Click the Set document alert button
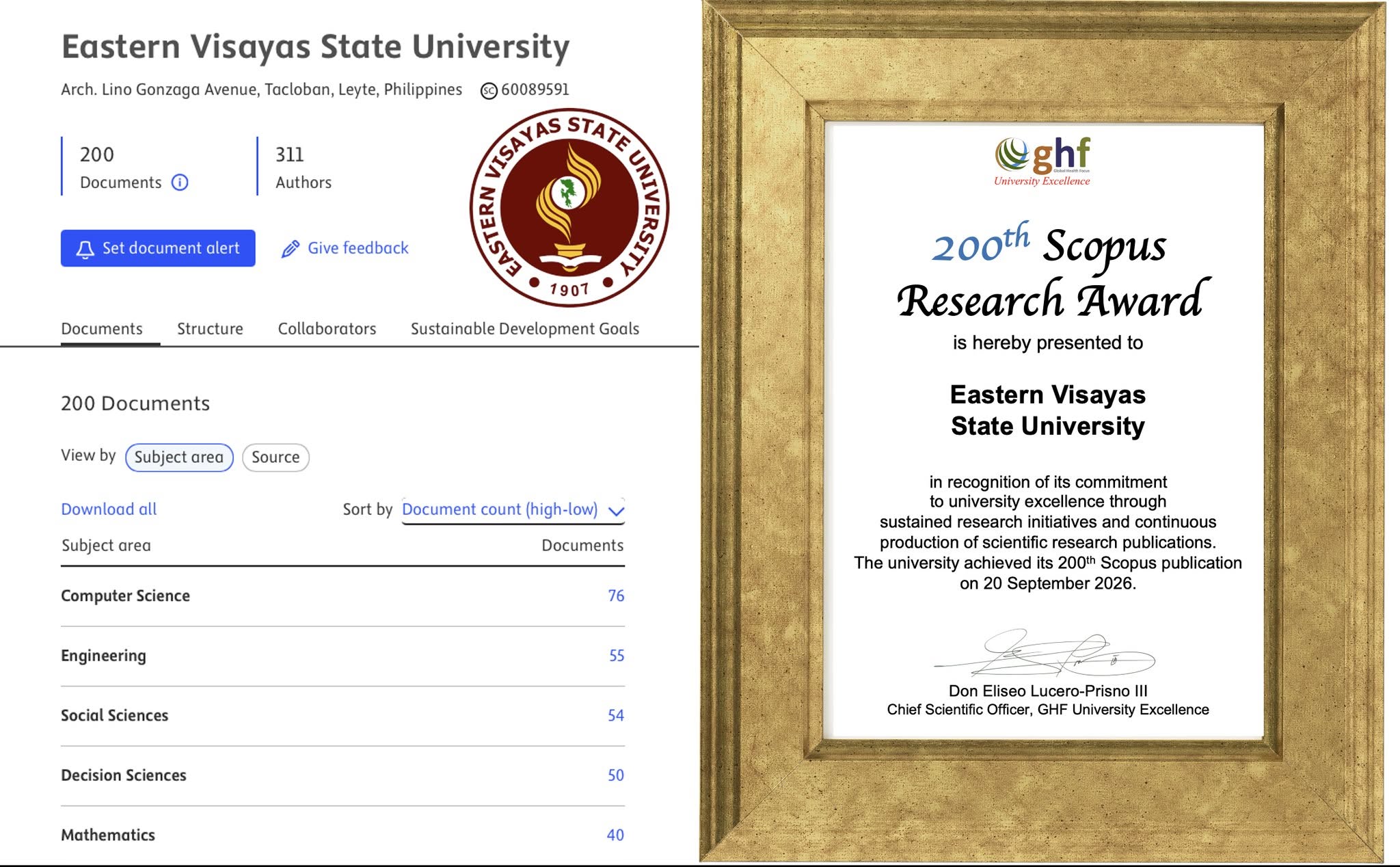The height and width of the screenshot is (867, 1400). 158,248
